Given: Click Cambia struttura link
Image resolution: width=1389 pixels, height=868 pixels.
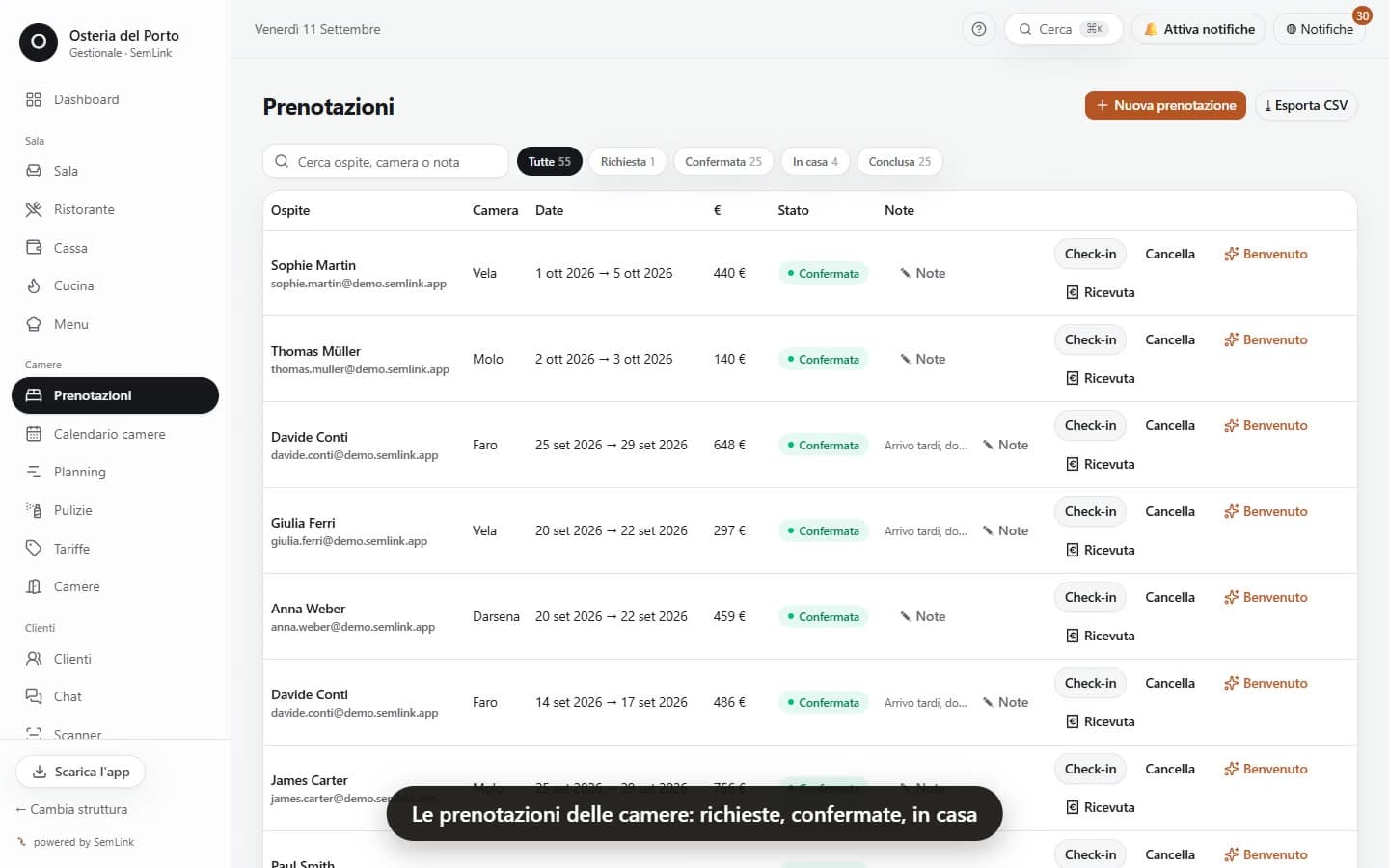Looking at the screenshot, I should pyautogui.click(x=71, y=809).
